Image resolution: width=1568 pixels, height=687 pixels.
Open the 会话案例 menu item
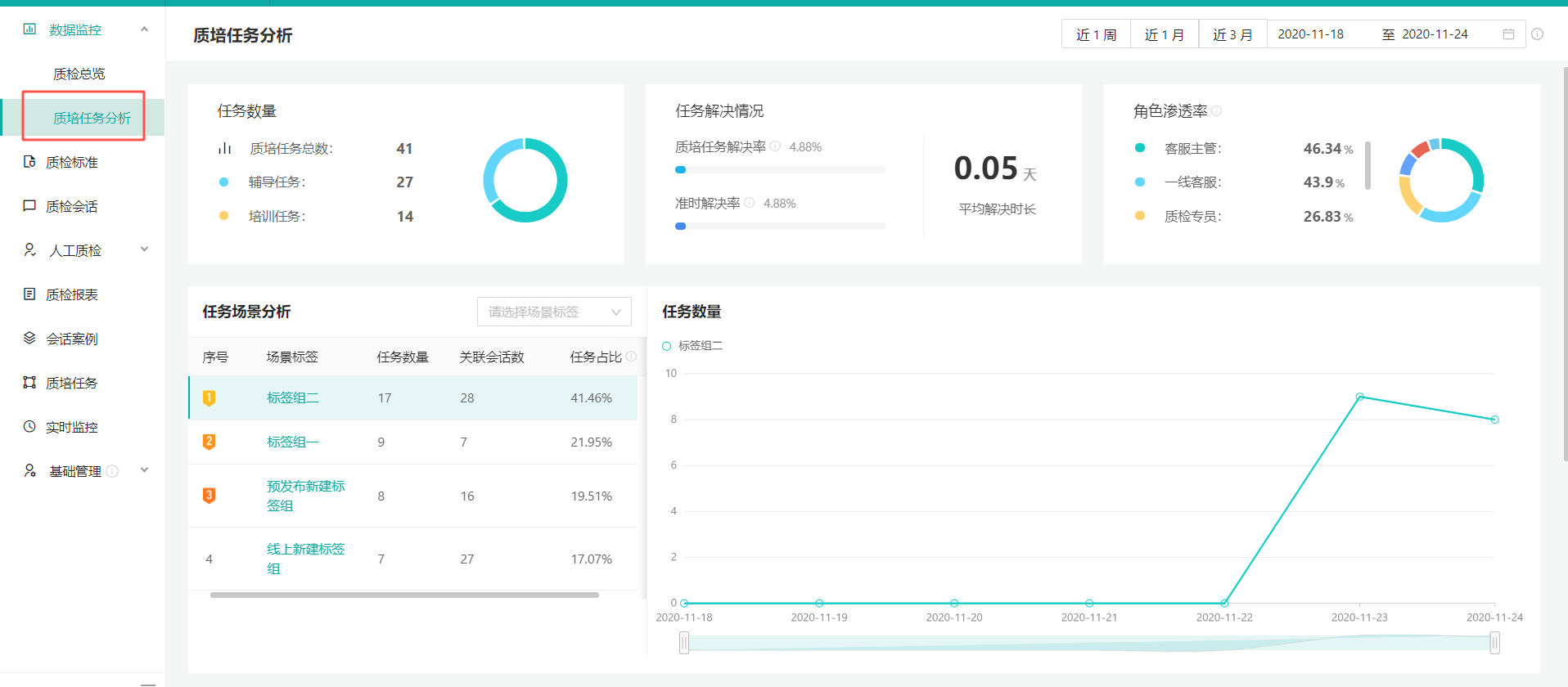pyautogui.click(x=72, y=339)
